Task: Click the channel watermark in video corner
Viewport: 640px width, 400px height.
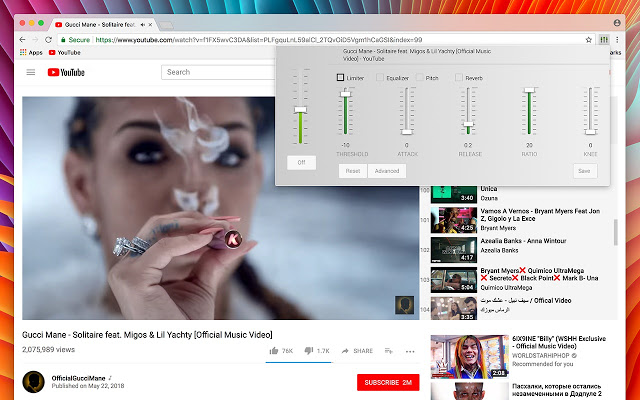Action: [404, 305]
